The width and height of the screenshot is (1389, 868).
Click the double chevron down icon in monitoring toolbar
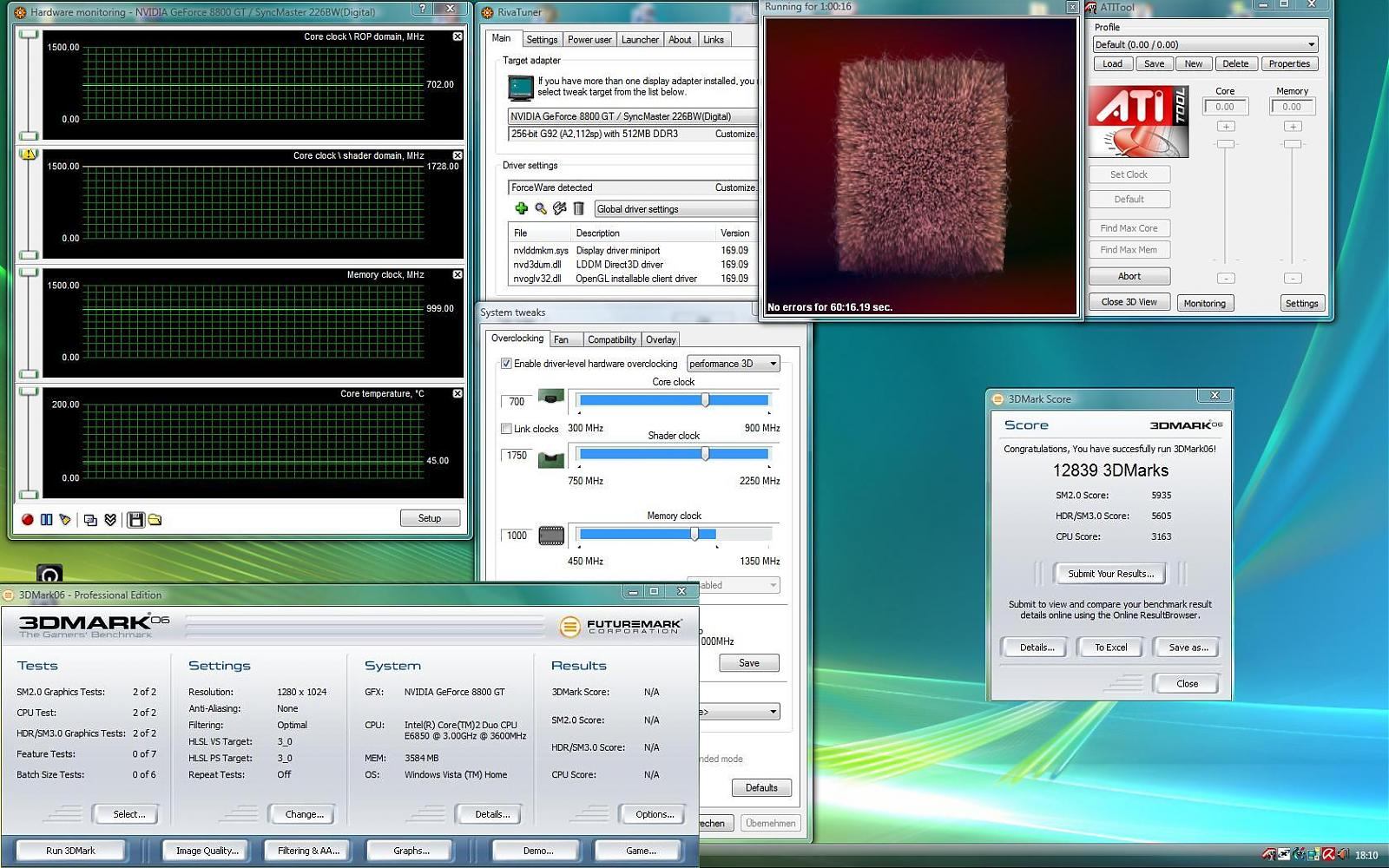click(110, 519)
